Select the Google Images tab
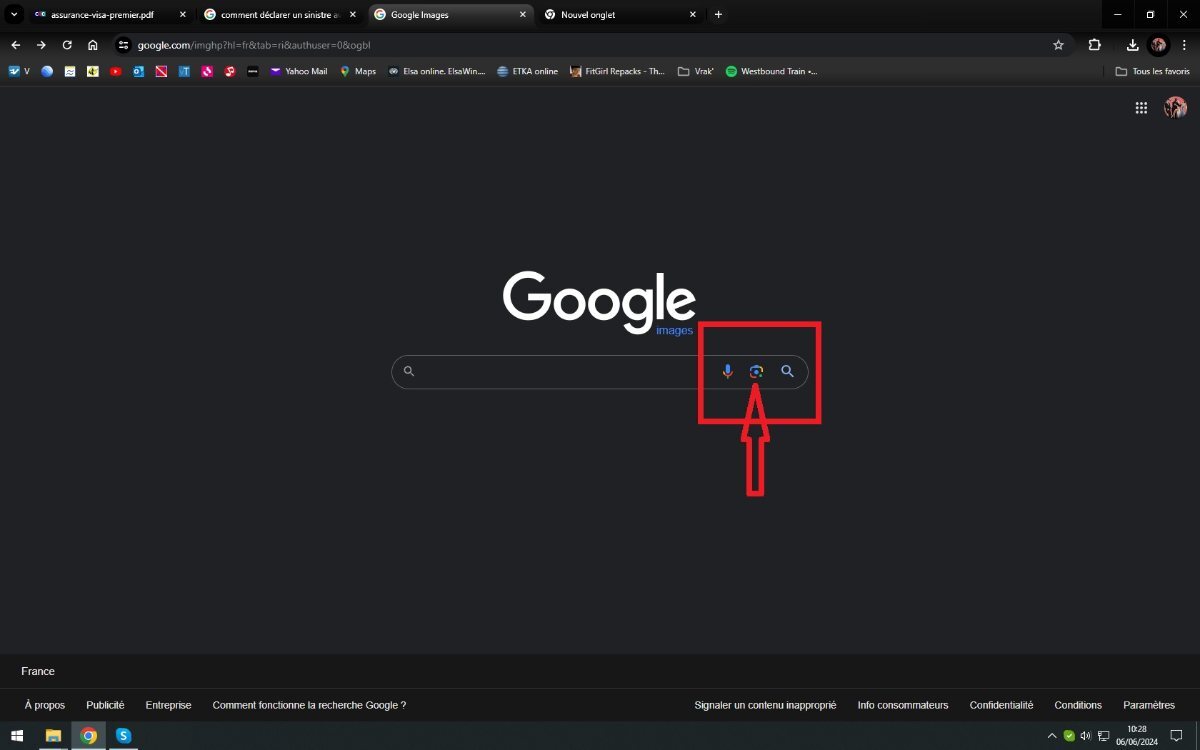The width and height of the screenshot is (1200, 750). [x=450, y=15]
